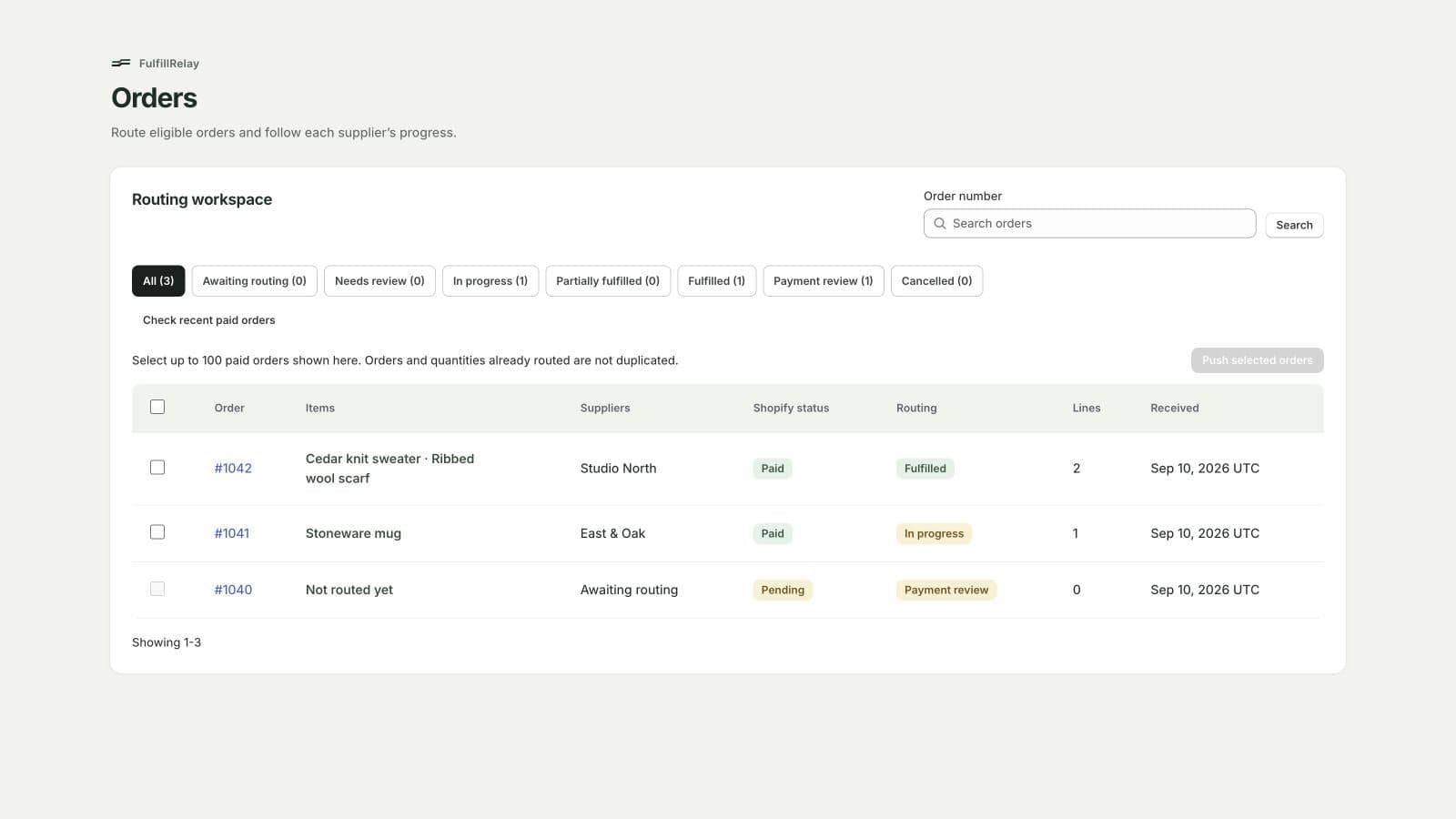Screen dimensions: 1456x819
Task: Click the Stoneware mug item text
Action: click(353, 533)
